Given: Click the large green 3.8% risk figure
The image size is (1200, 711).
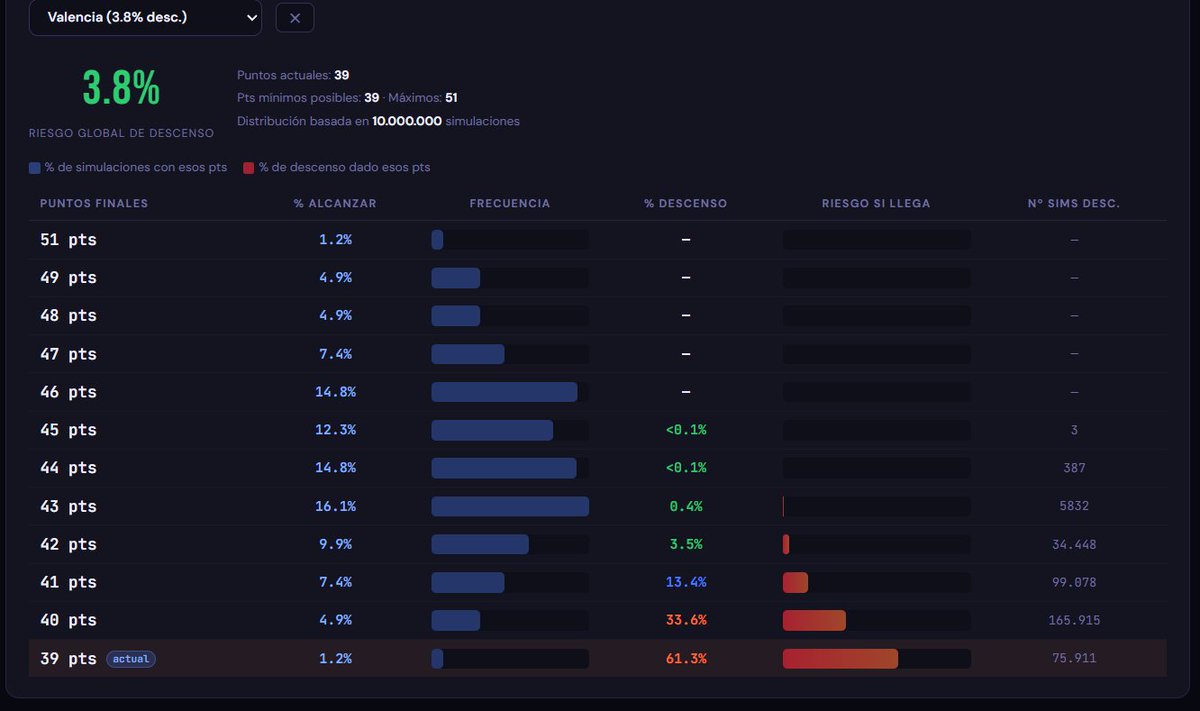Looking at the screenshot, I should (x=121, y=90).
